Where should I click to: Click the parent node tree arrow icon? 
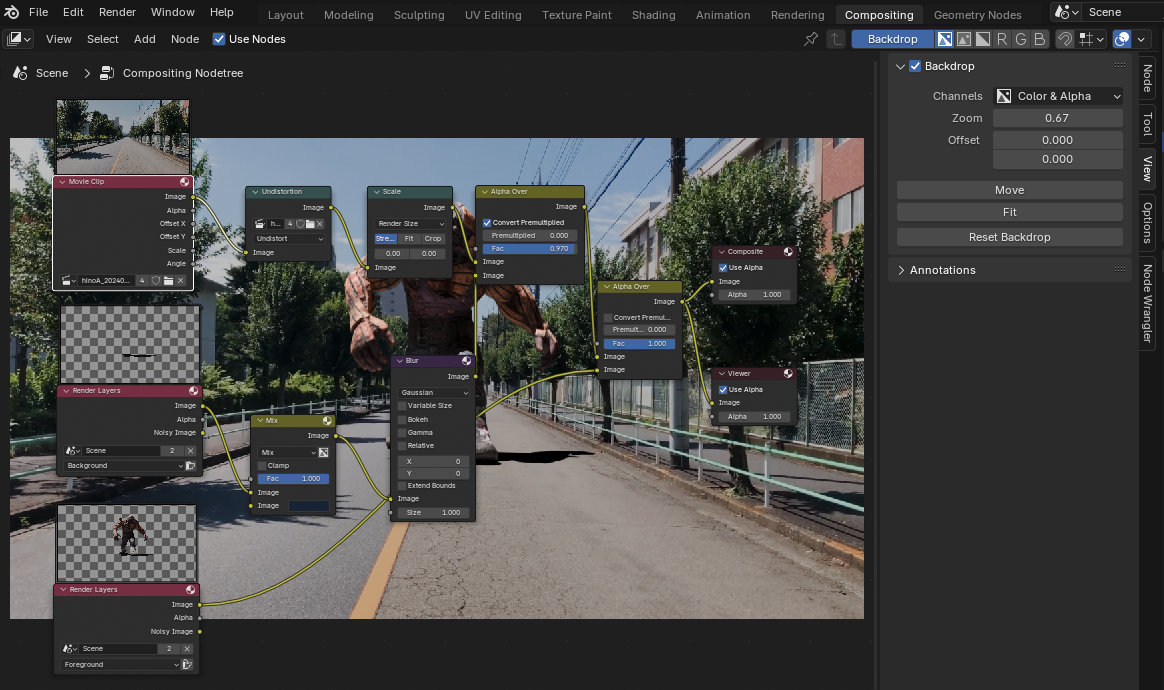tap(836, 39)
